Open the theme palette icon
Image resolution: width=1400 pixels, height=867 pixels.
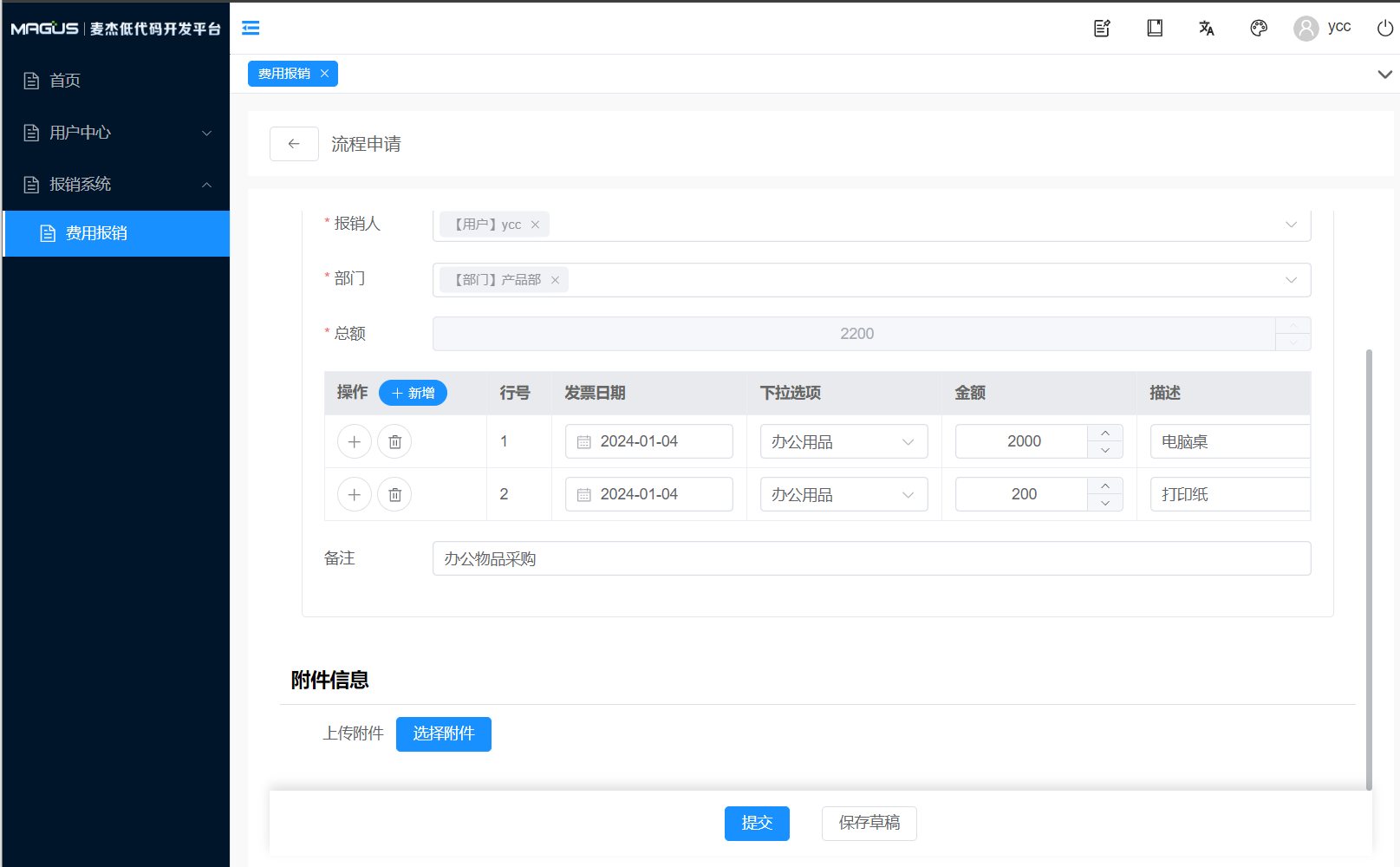pos(1259,29)
